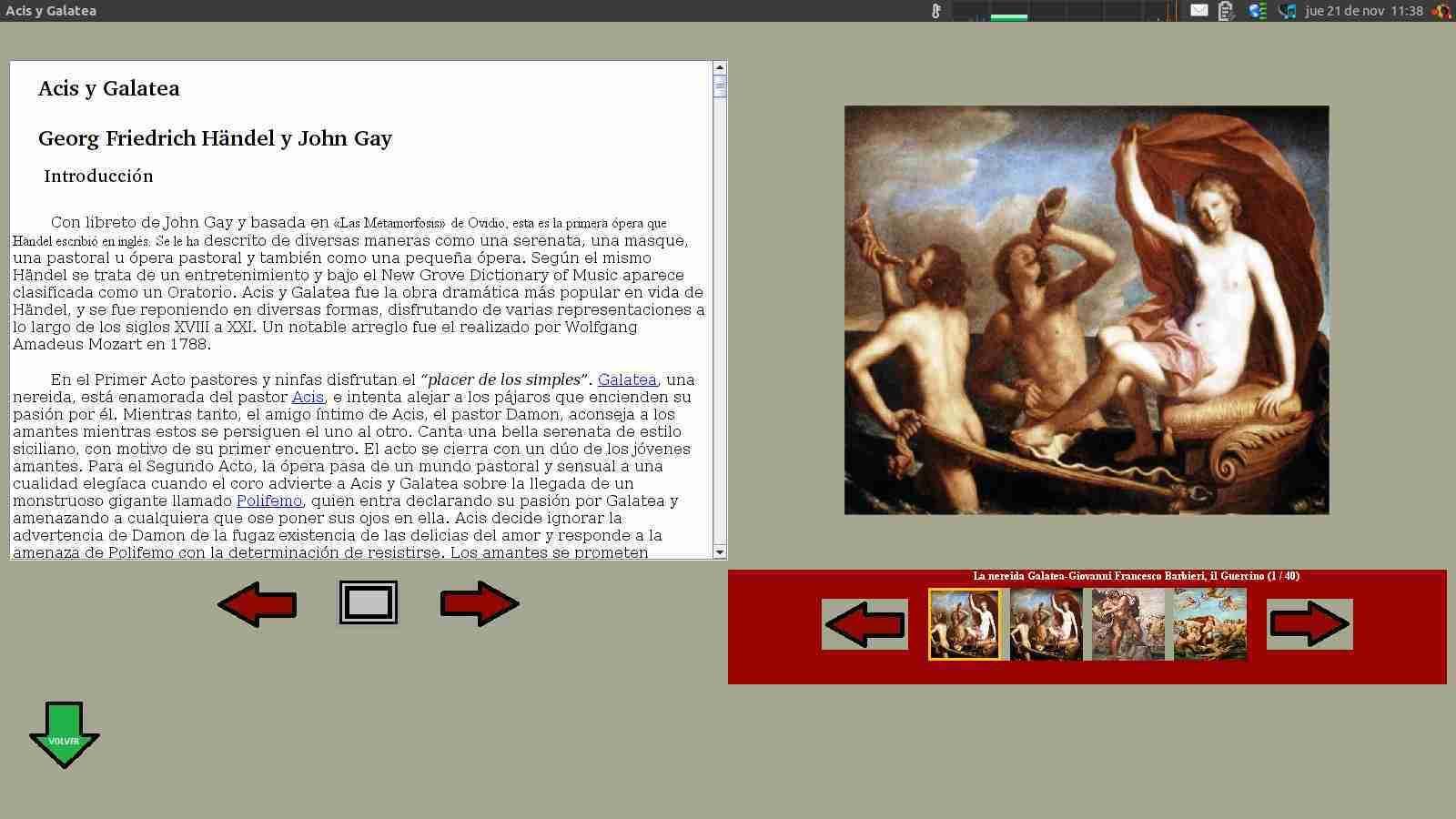Click the heading 'Georg Friedrich Händel y John Gay'
The image size is (1456, 819).
[x=215, y=138]
